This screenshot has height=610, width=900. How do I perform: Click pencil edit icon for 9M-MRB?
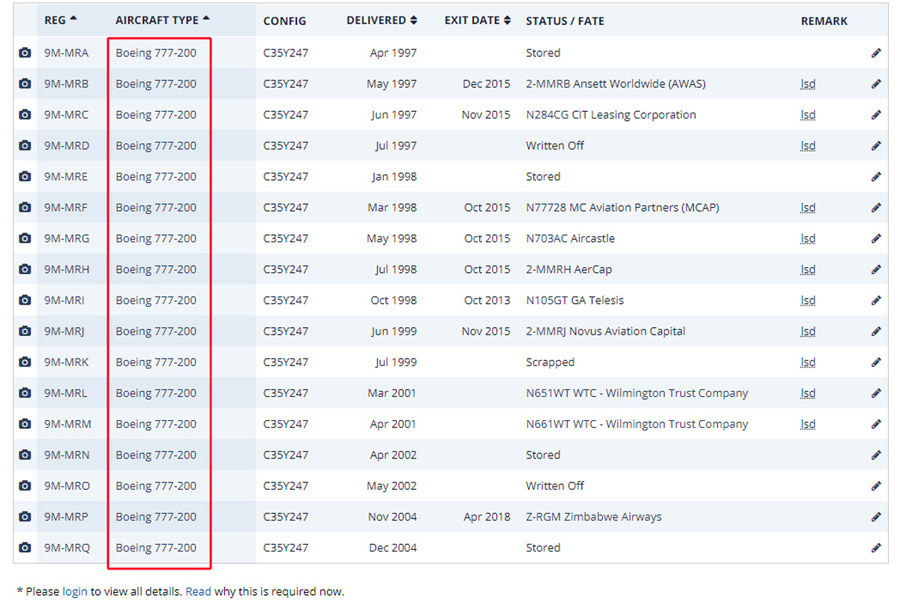(876, 84)
